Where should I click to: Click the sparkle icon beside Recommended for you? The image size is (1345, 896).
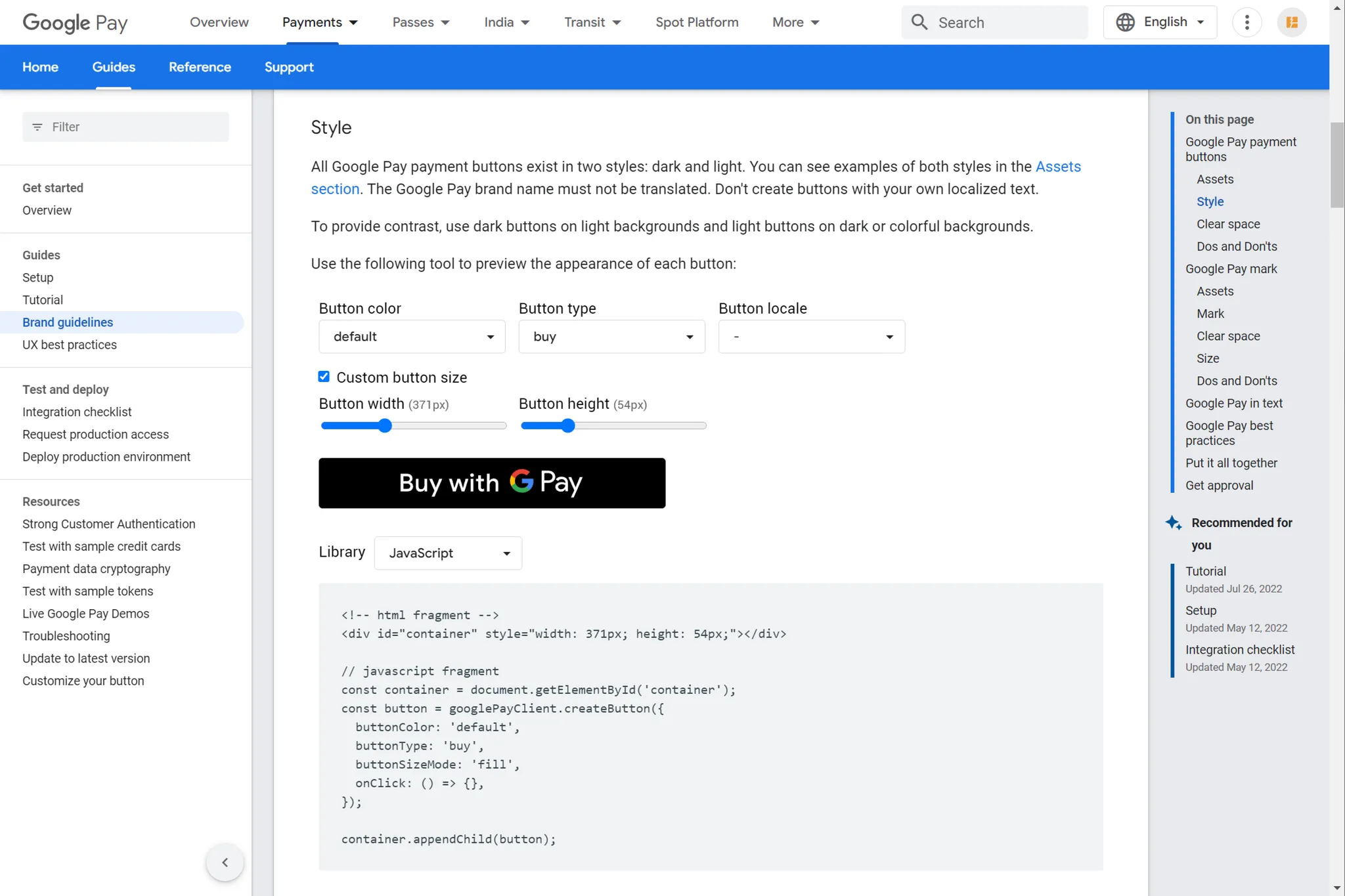pyautogui.click(x=1174, y=523)
